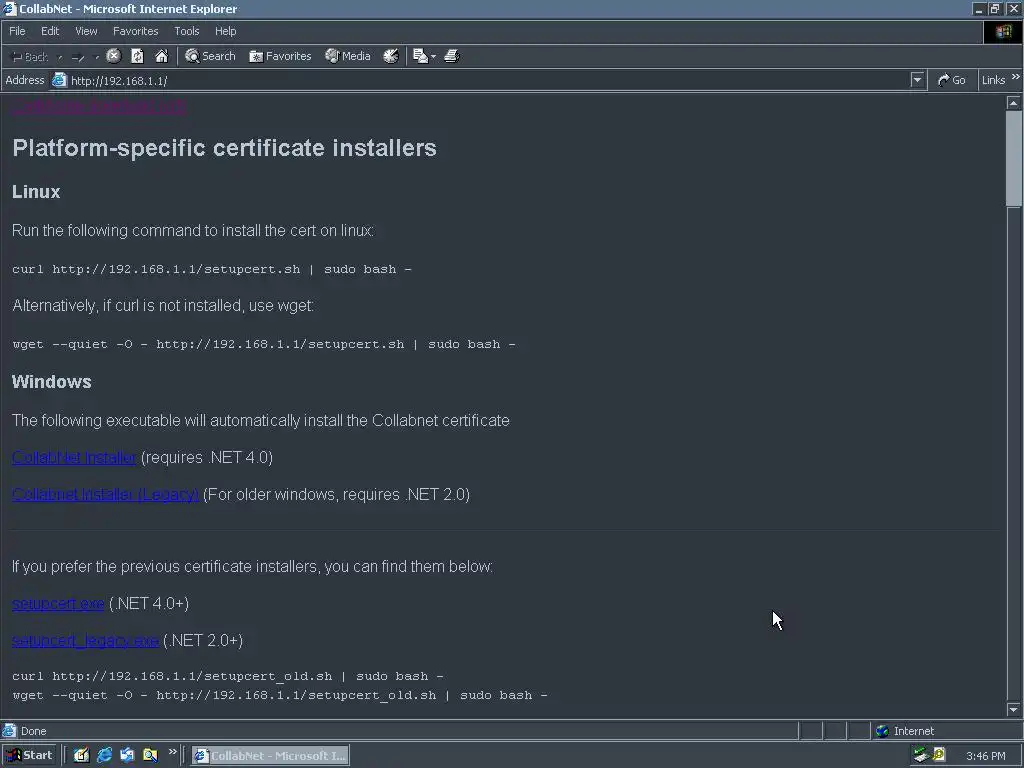Click the key-shaped tray icon

(x=939, y=755)
